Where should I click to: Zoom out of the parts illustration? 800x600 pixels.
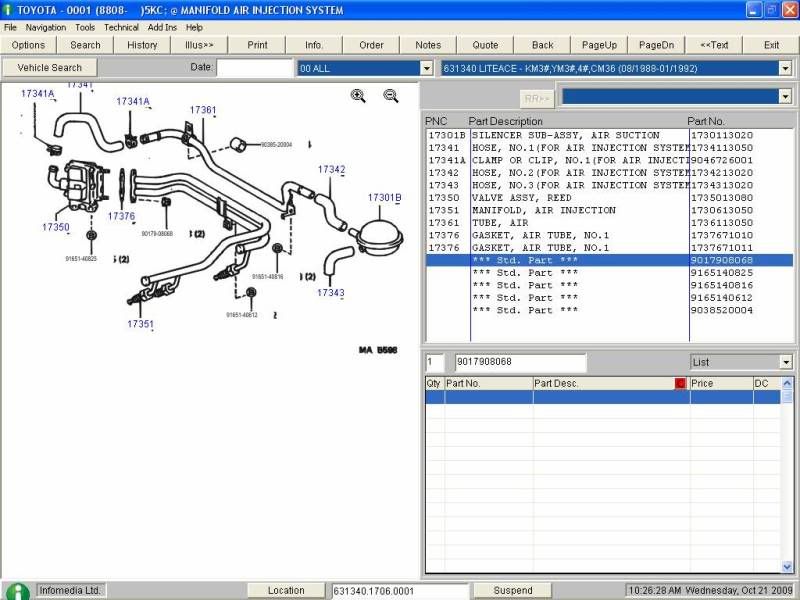(391, 95)
